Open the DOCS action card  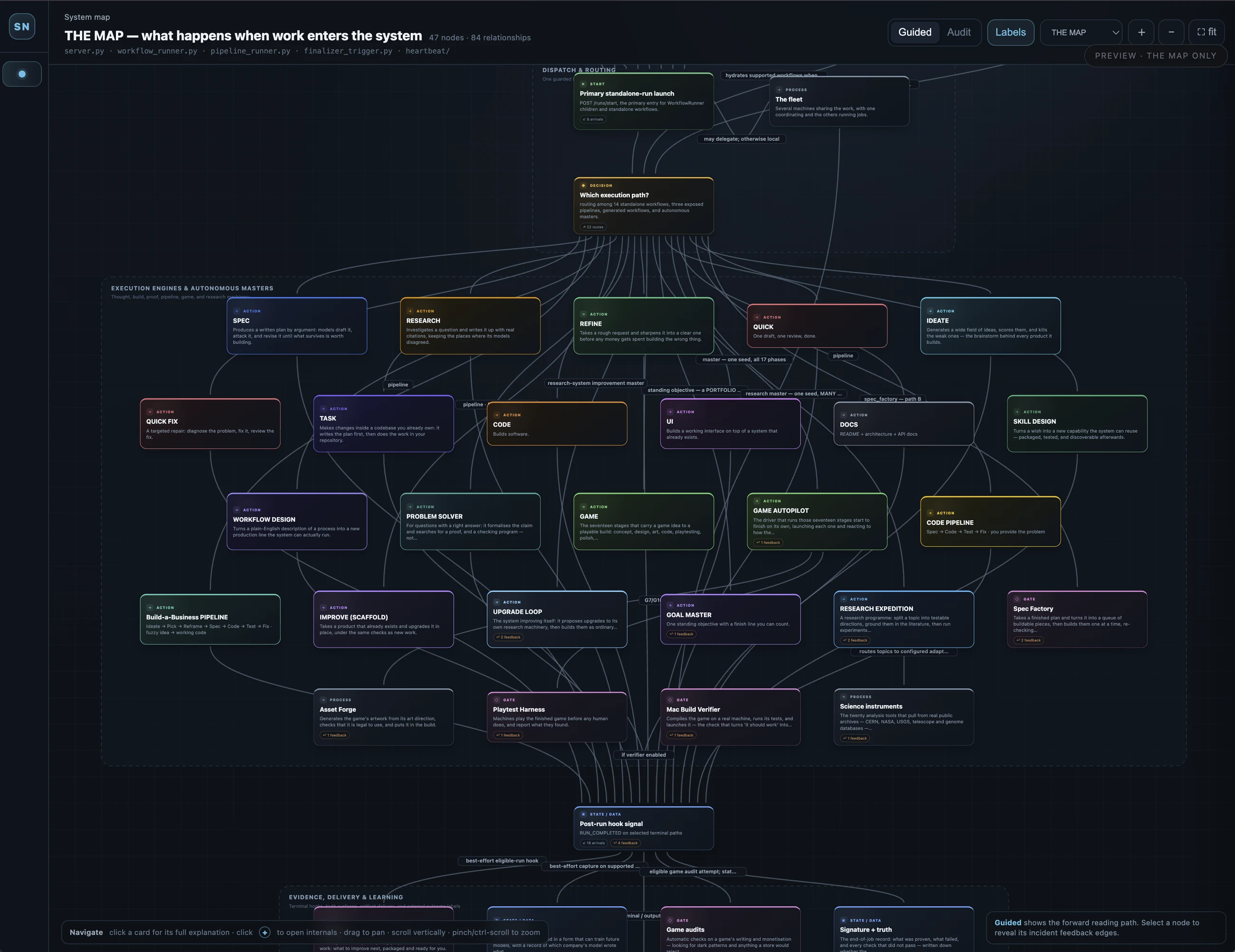click(903, 424)
